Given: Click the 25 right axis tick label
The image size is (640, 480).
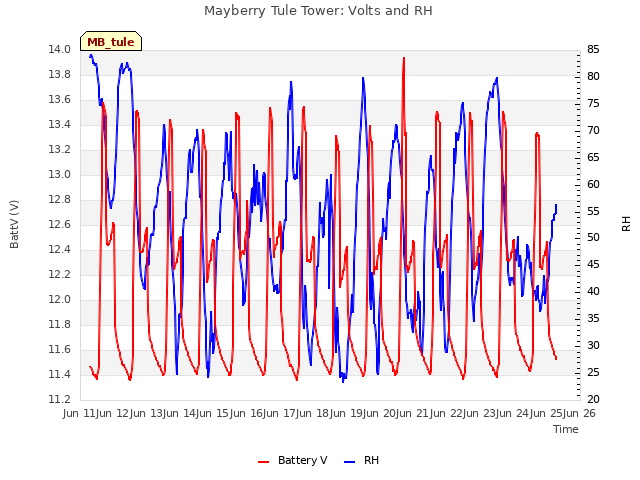Looking at the screenshot, I should [x=593, y=373].
